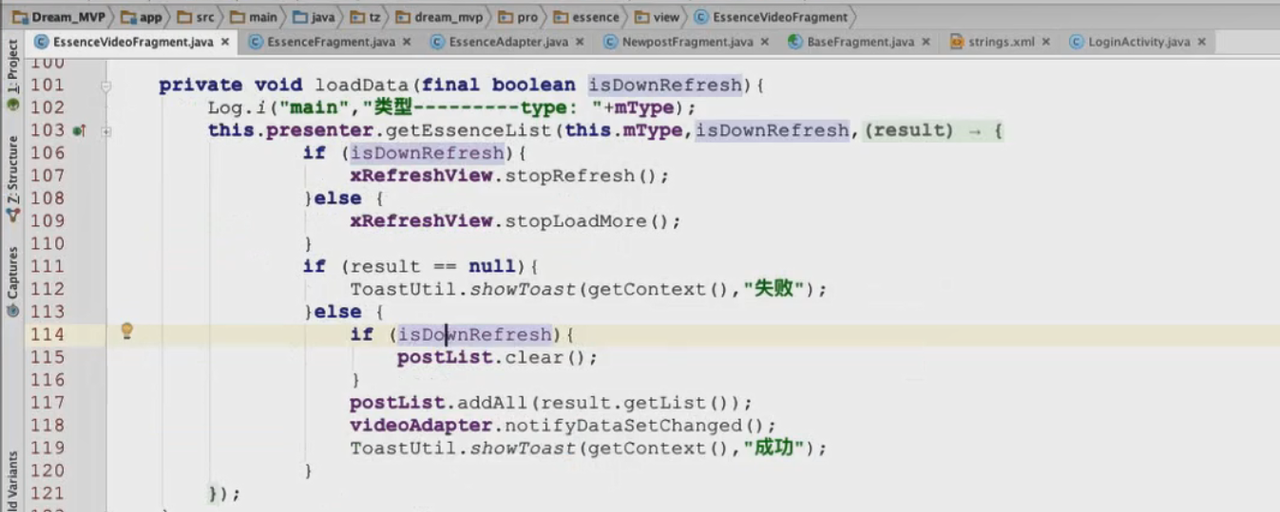The image size is (1280, 512).
Task: Click the dream_mvp breadcrumb folder
Action: (439, 16)
